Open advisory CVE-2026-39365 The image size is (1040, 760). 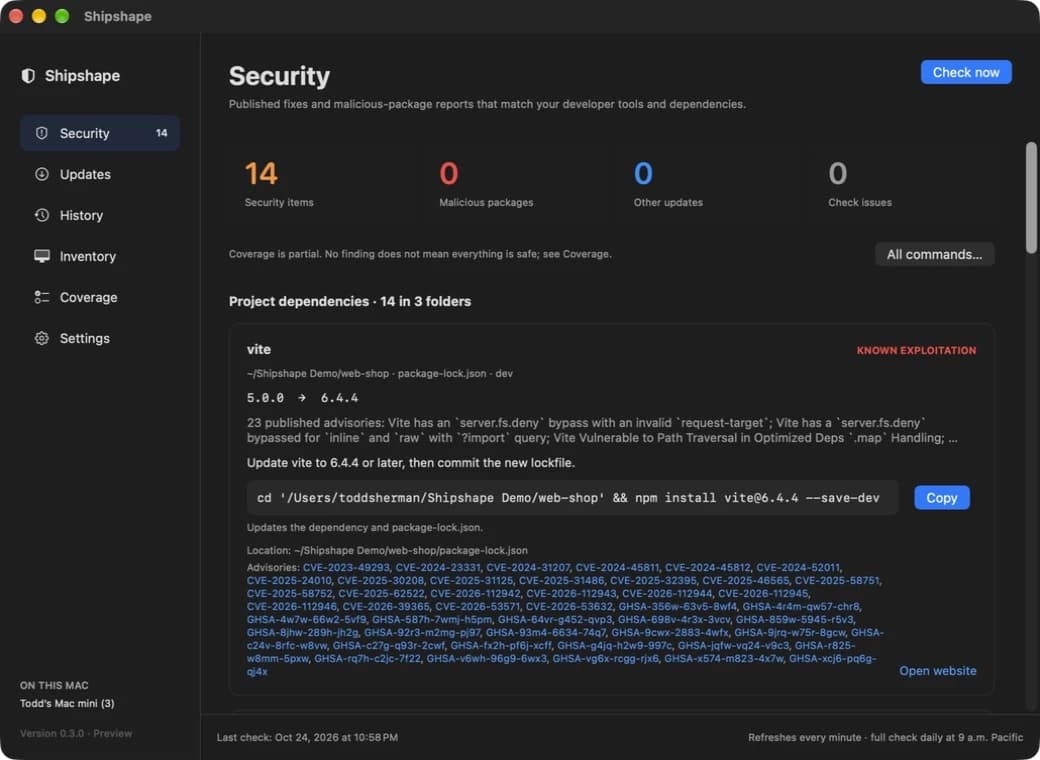coord(386,606)
